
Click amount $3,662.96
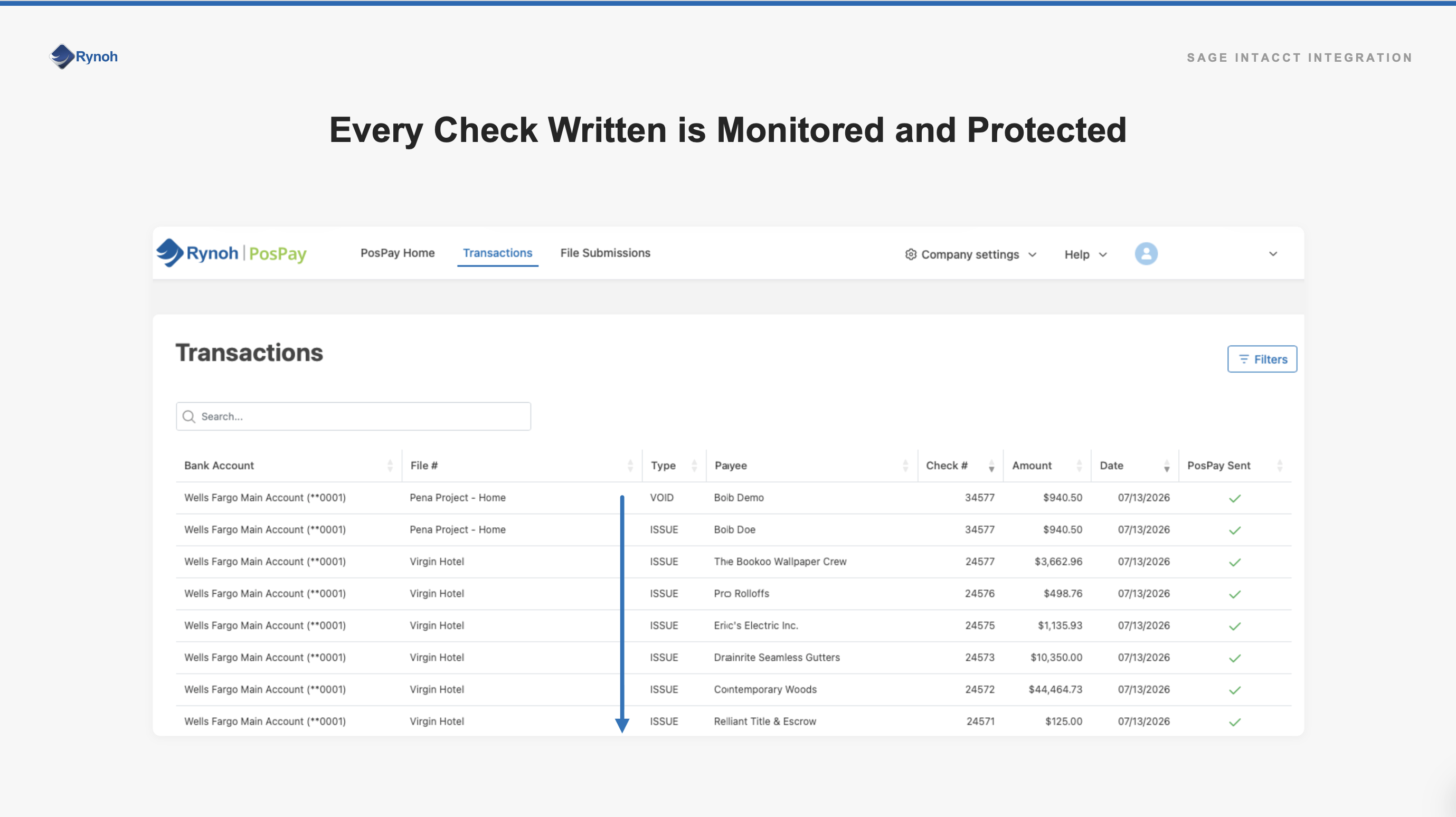click(x=1058, y=562)
